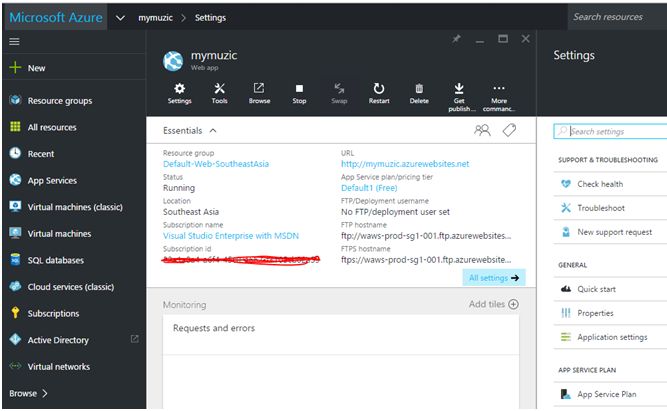
Task: Click the tags icon in Essentials
Action: click(x=509, y=130)
